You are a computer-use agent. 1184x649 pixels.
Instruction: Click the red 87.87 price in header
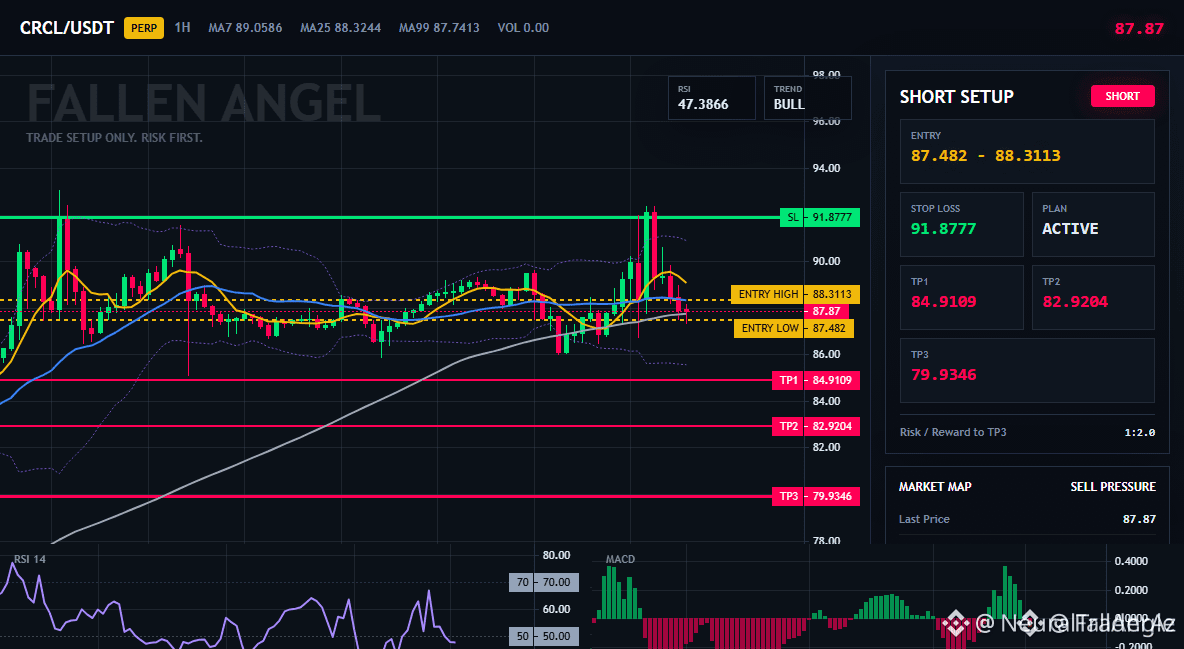[1139, 29]
